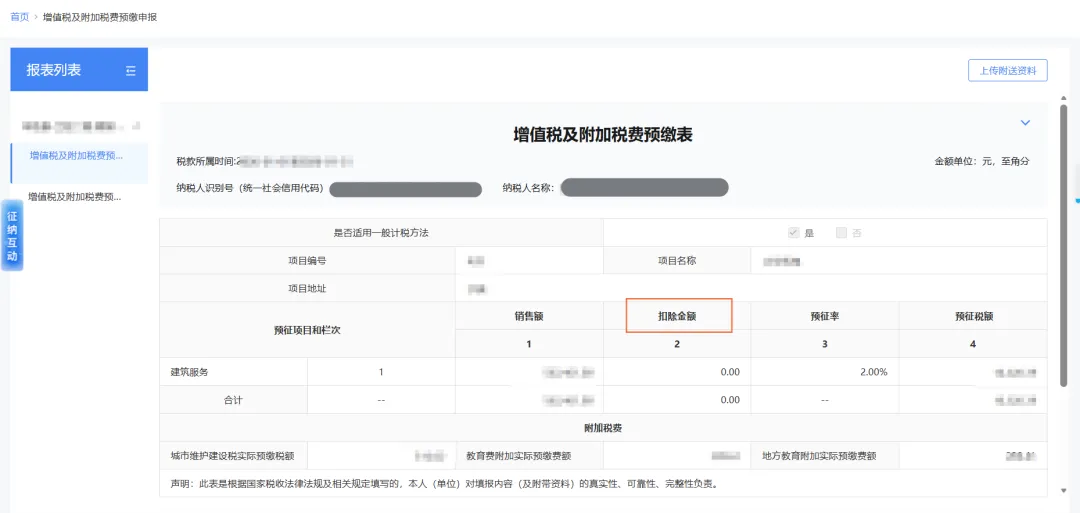Click the 2.00% 预征率 cell
The height and width of the screenshot is (513, 1080).
pos(824,372)
